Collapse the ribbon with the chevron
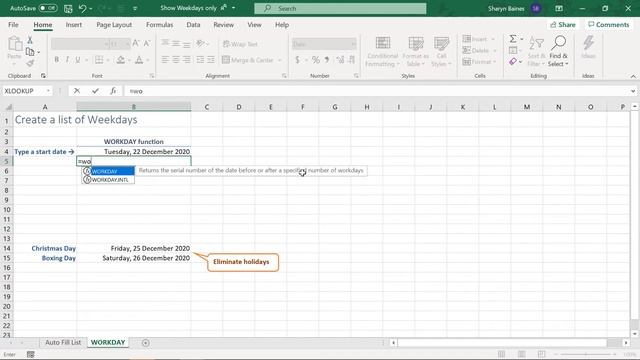The width and height of the screenshot is (640, 360). 633,76
